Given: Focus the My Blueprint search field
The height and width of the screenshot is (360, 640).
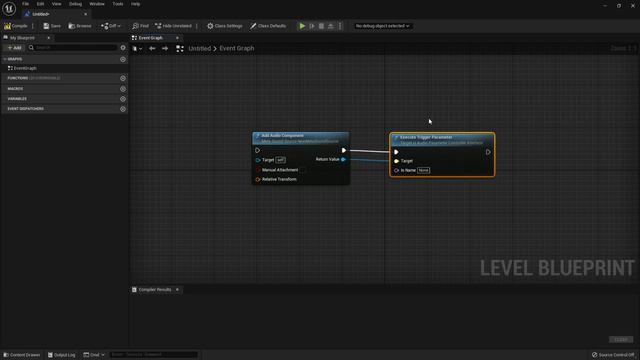Looking at the screenshot, I should tap(73, 48).
